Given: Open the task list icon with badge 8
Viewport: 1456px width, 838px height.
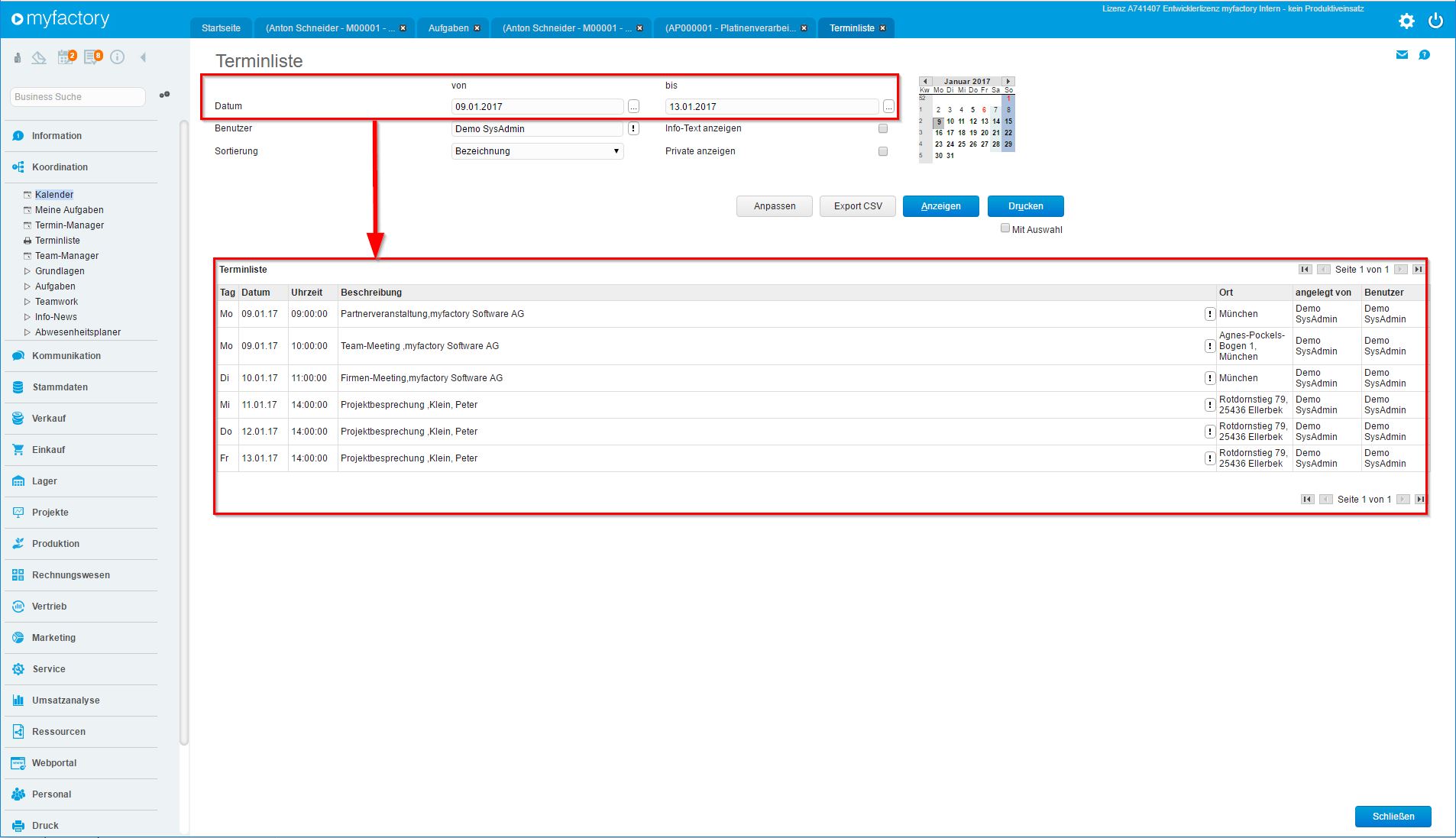Looking at the screenshot, I should 92,57.
